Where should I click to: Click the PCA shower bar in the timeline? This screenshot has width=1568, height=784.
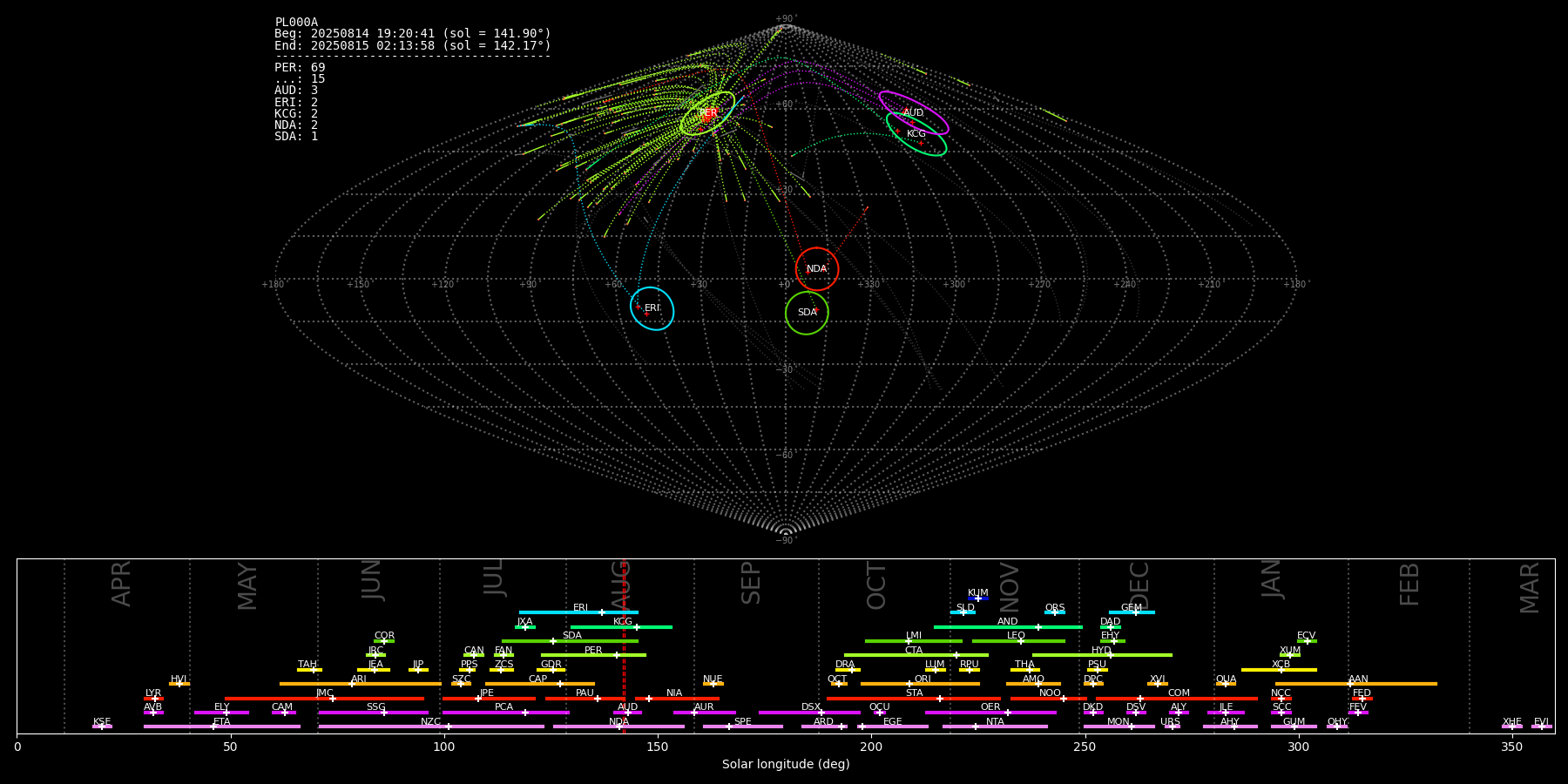505,713
